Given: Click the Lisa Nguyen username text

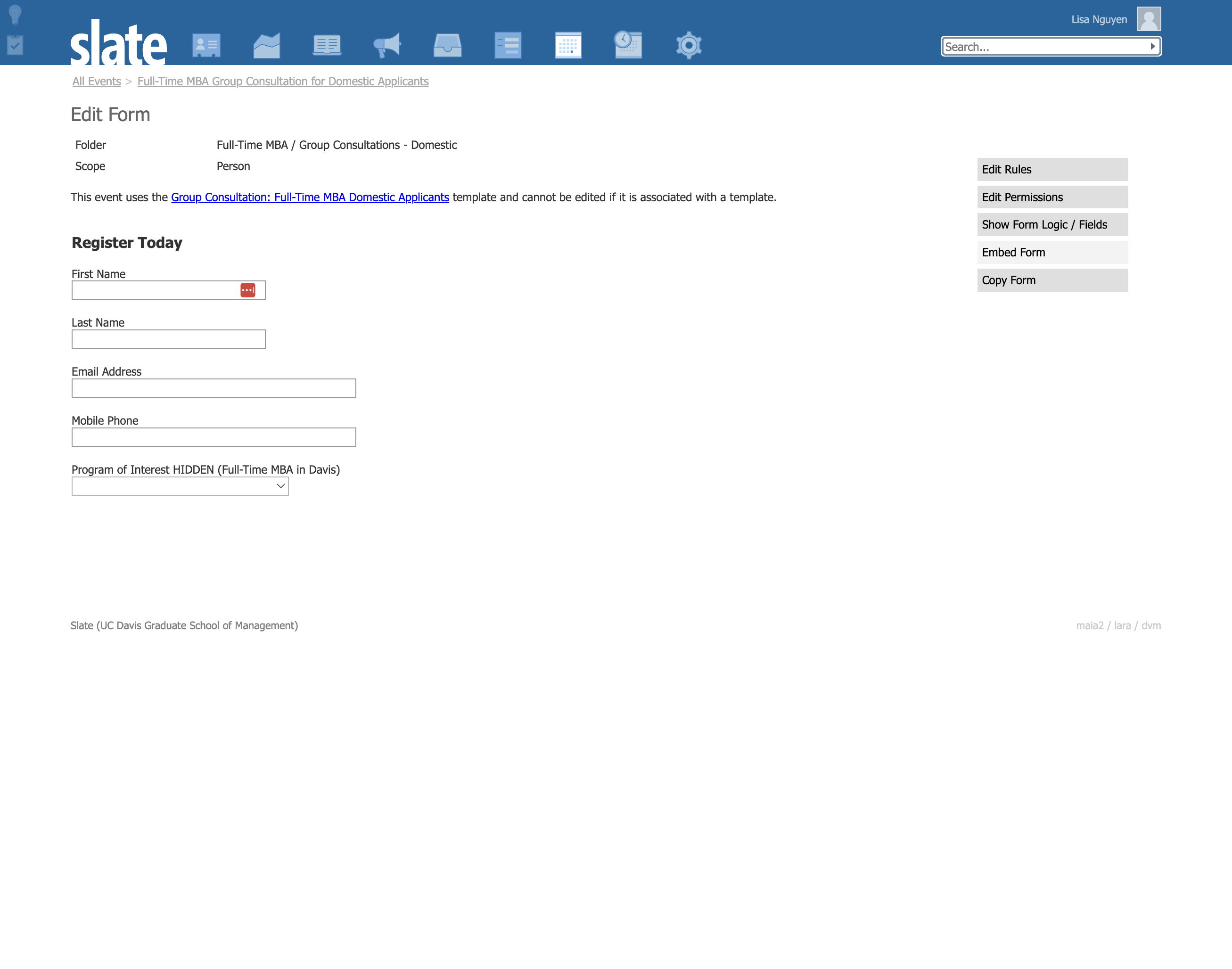Looking at the screenshot, I should coord(1099,19).
